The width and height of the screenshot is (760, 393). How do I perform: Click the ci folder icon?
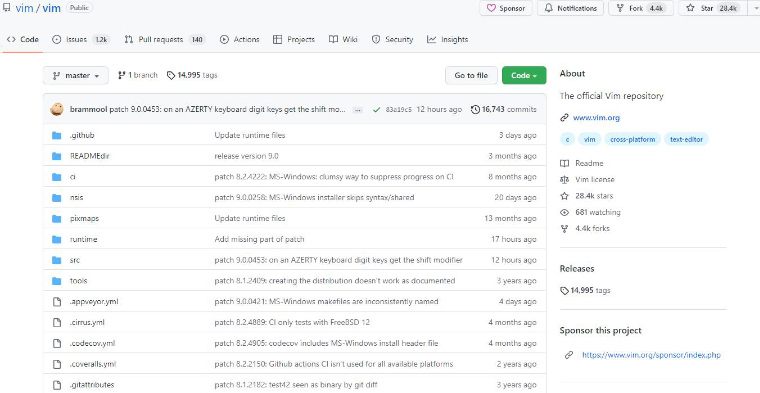click(x=57, y=177)
